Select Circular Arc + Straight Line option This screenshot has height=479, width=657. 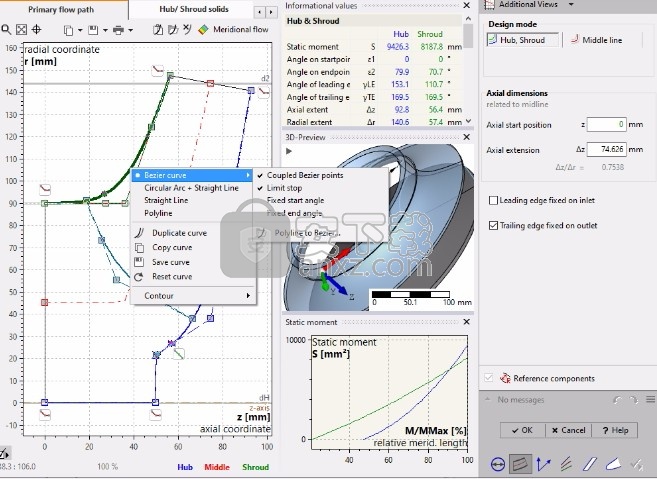click(x=191, y=188)
